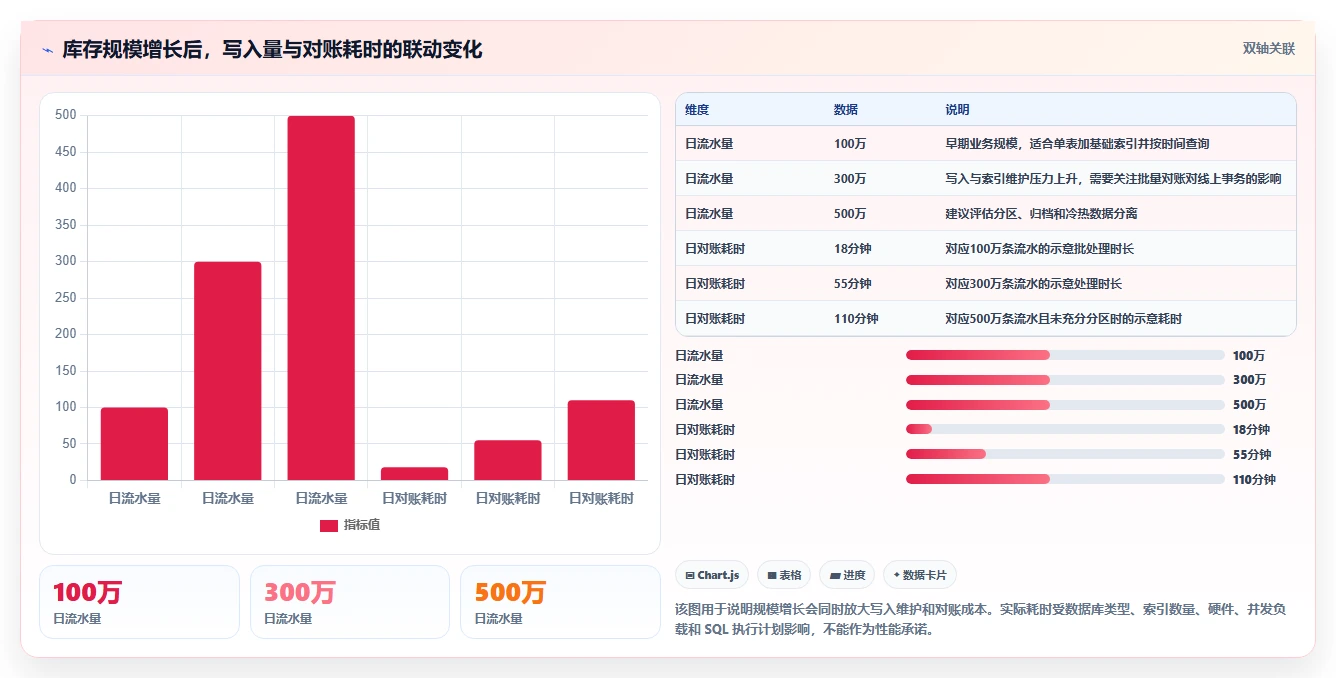Click the cell 早期业务规模，适合单表加基础索引并按时间查询
This screenshot has width=1336, height=678.
1078,144
